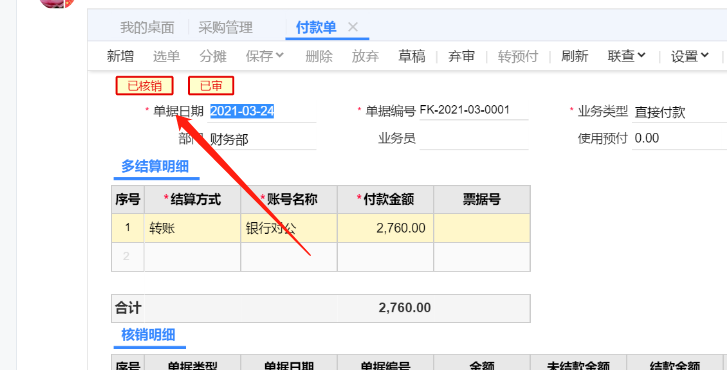Open the 采购管理 tab

pos(225,27)
